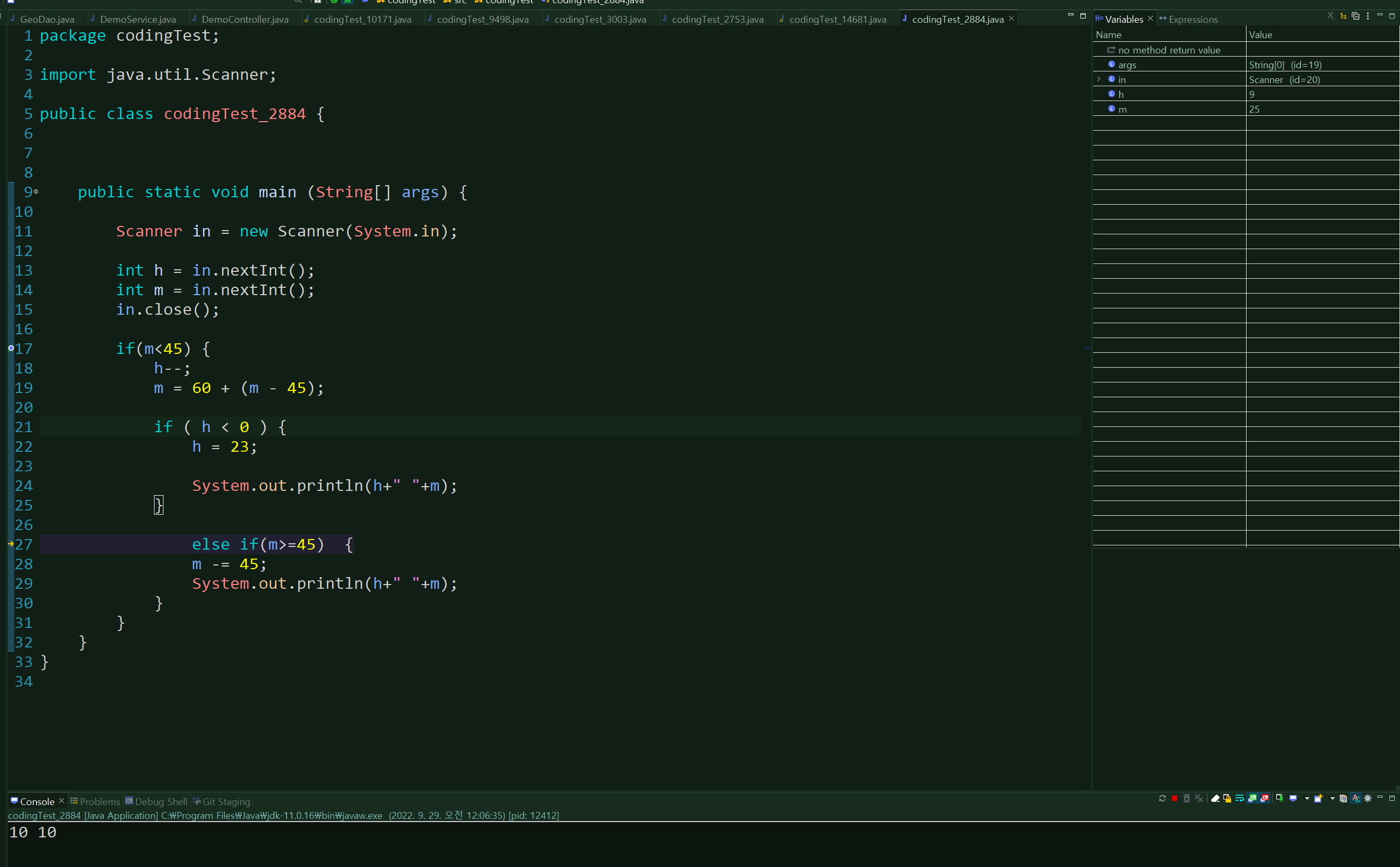Switch to the Expressions tab
The image size is (1400, 867).
(1193, 20)
